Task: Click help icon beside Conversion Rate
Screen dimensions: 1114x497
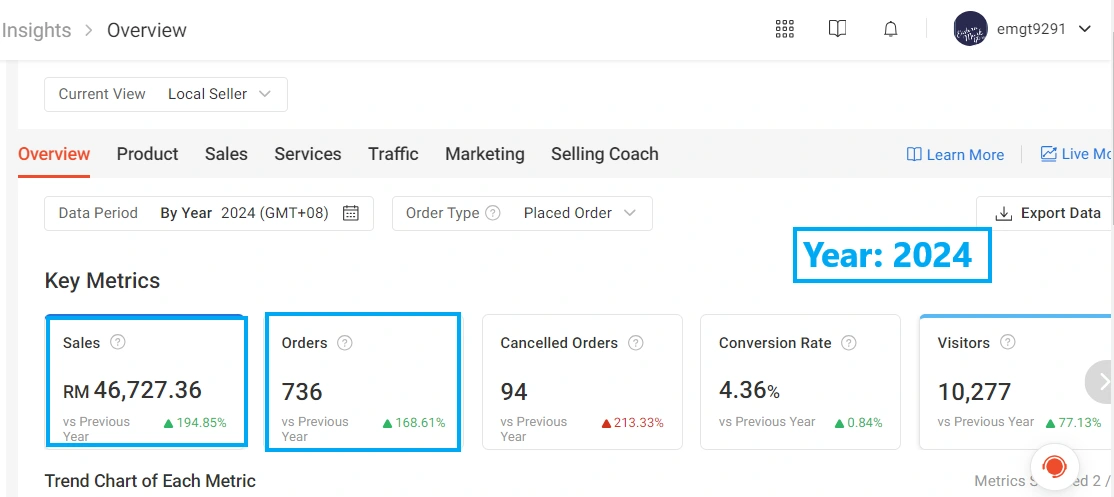Action: pos(849,343)
